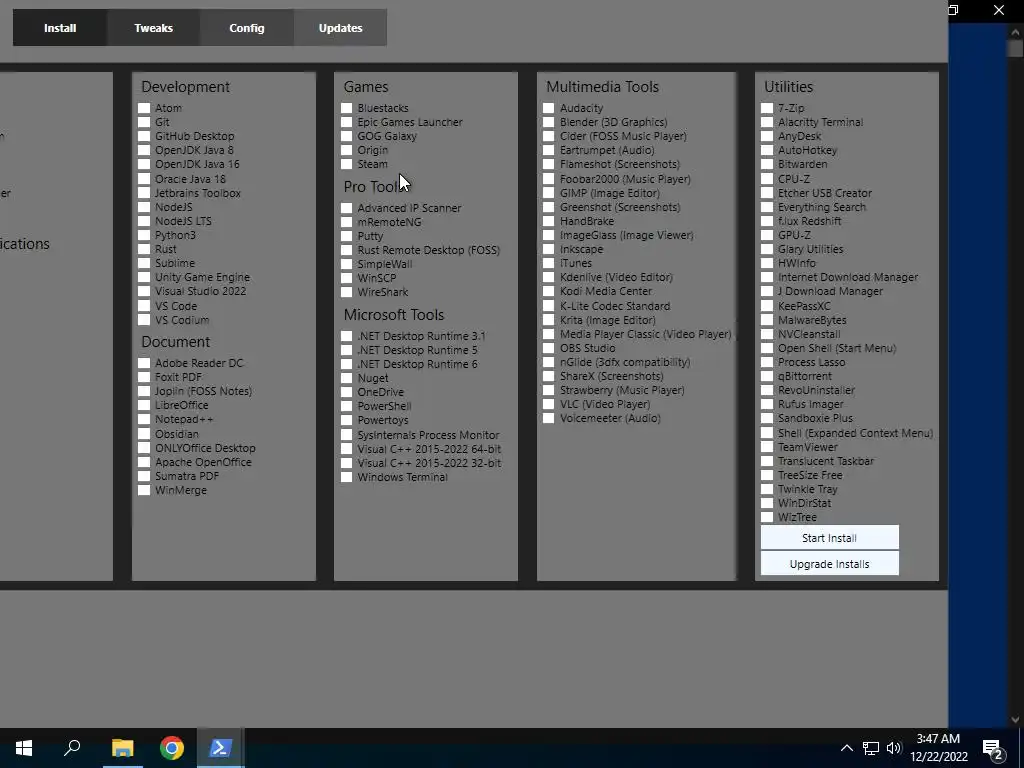Click Start Install button
This screenshot has width=1024, height=768.
point(829,537)
